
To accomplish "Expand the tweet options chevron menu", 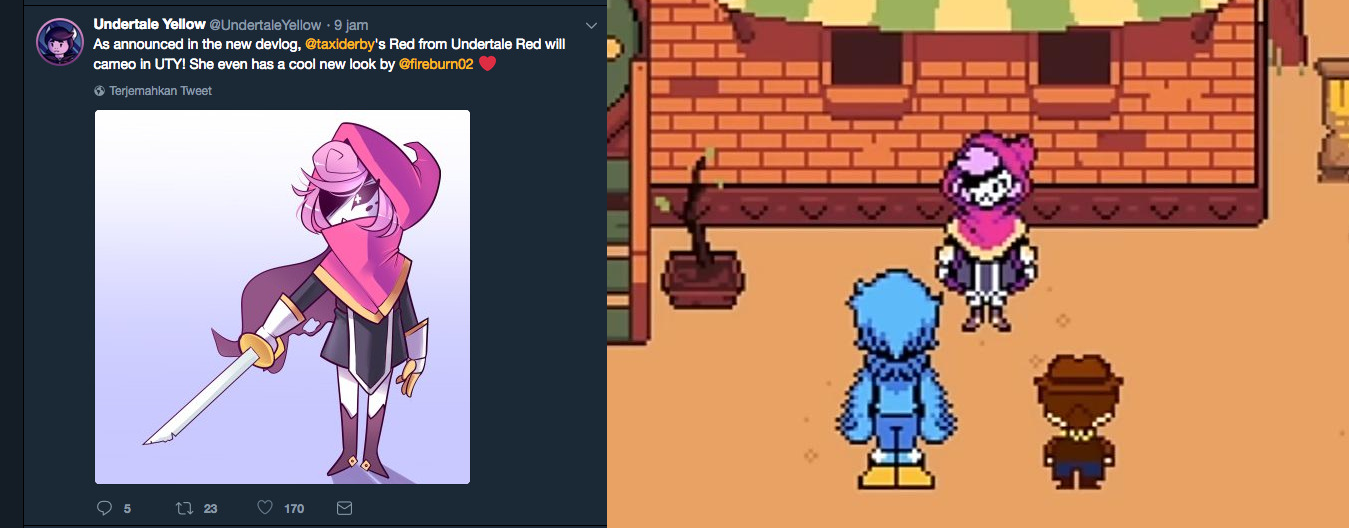I will coord(591,25).
